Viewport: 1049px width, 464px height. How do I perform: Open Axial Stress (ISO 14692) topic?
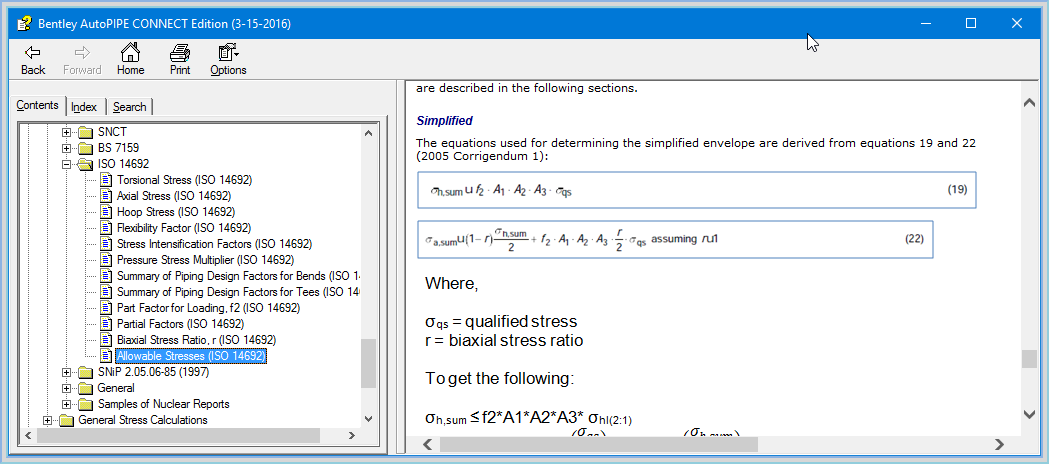(x=174, y=196)
